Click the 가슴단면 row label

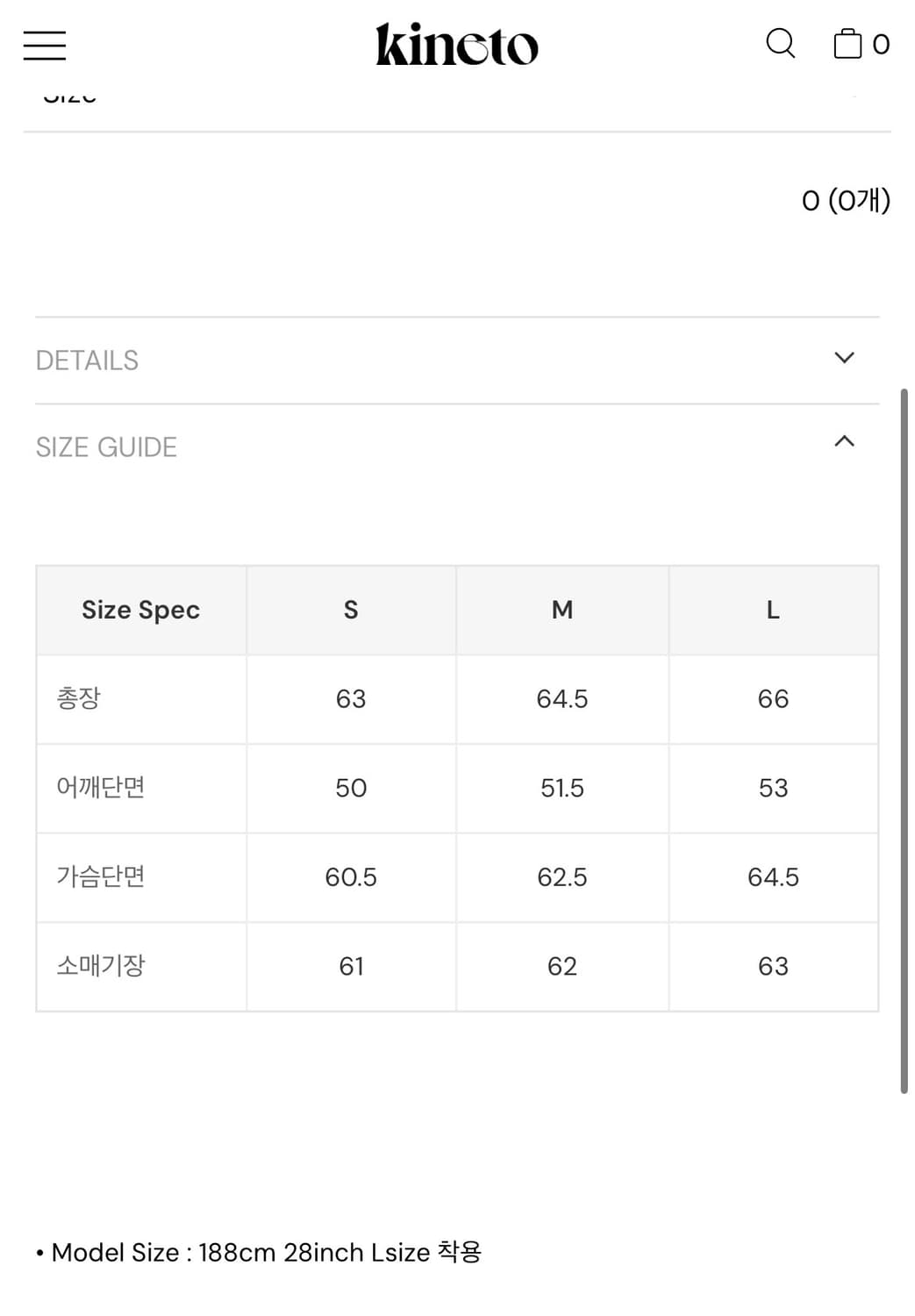point(101,876)
